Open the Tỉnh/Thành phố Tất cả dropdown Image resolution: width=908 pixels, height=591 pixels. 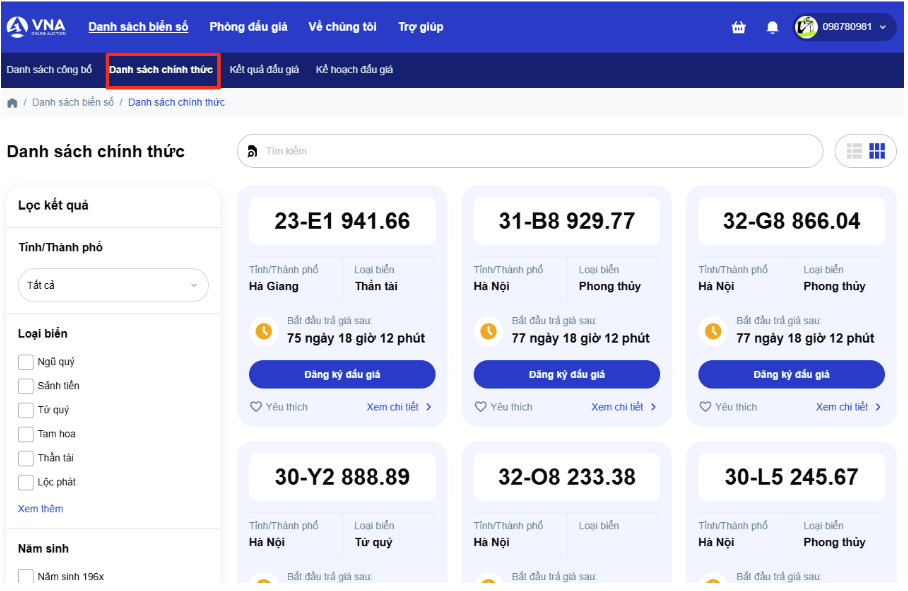(114, 285)
